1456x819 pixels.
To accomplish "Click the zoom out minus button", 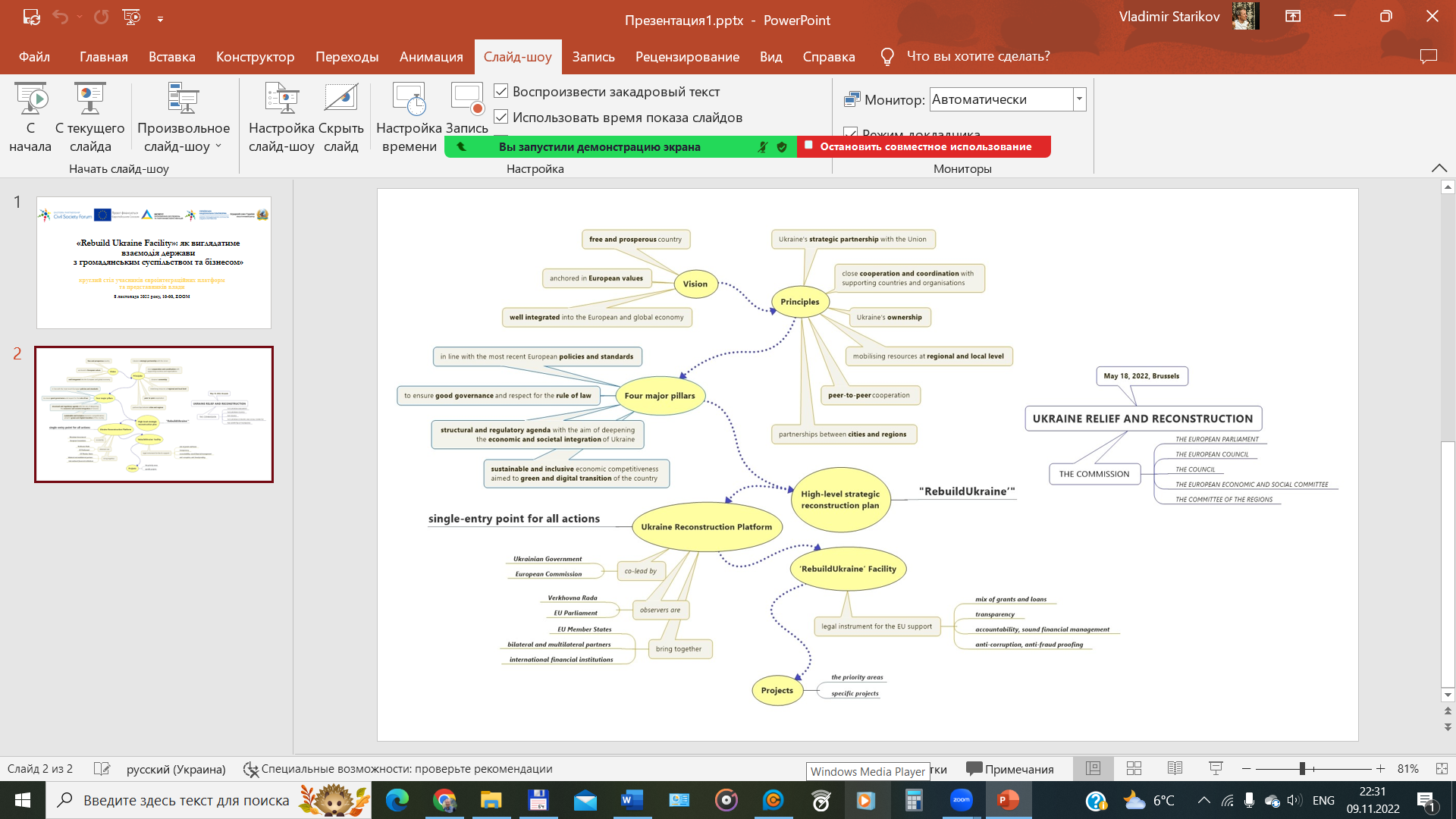I will [1246, 768].
